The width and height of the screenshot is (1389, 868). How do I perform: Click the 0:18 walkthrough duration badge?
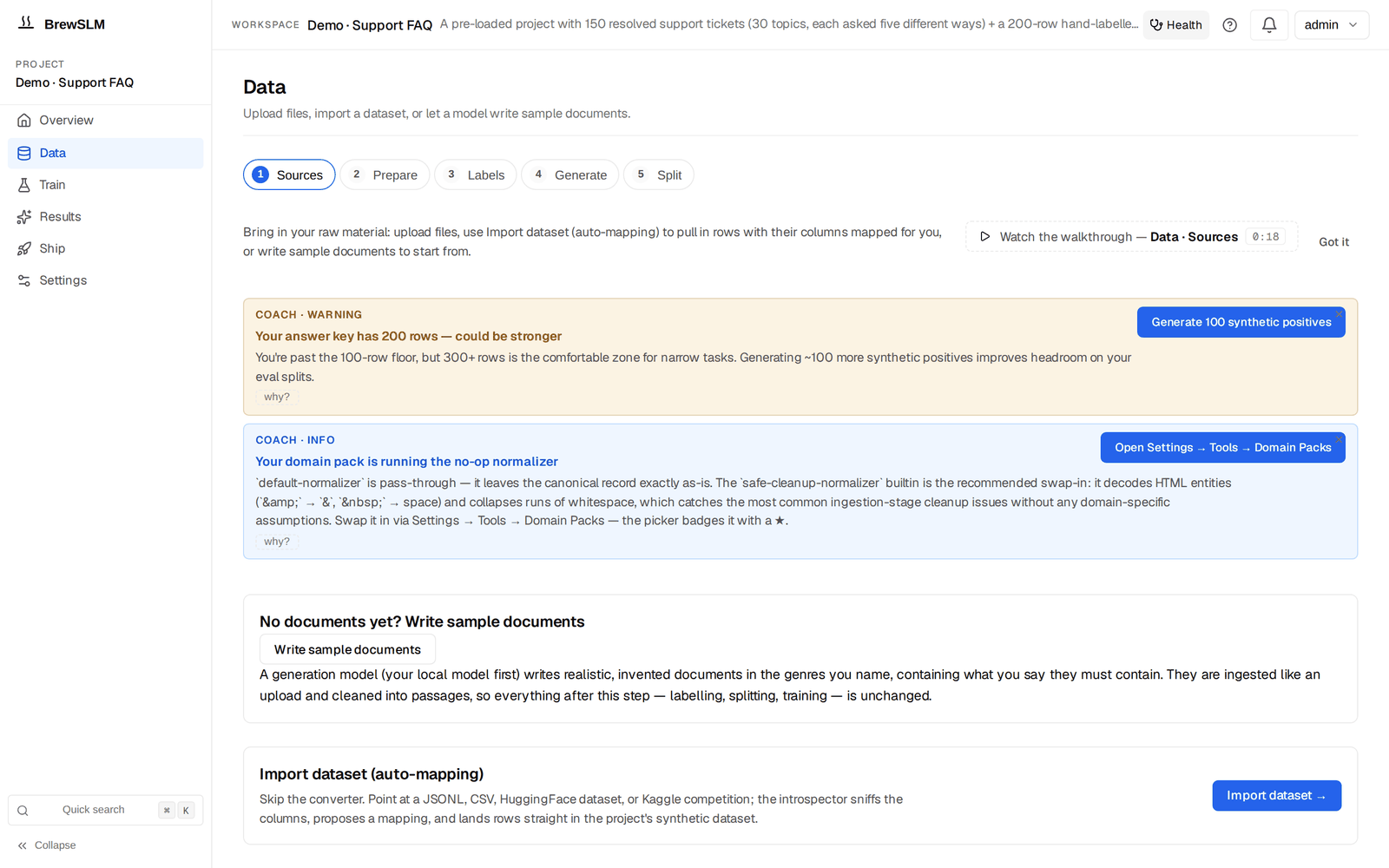[1265, 237]
